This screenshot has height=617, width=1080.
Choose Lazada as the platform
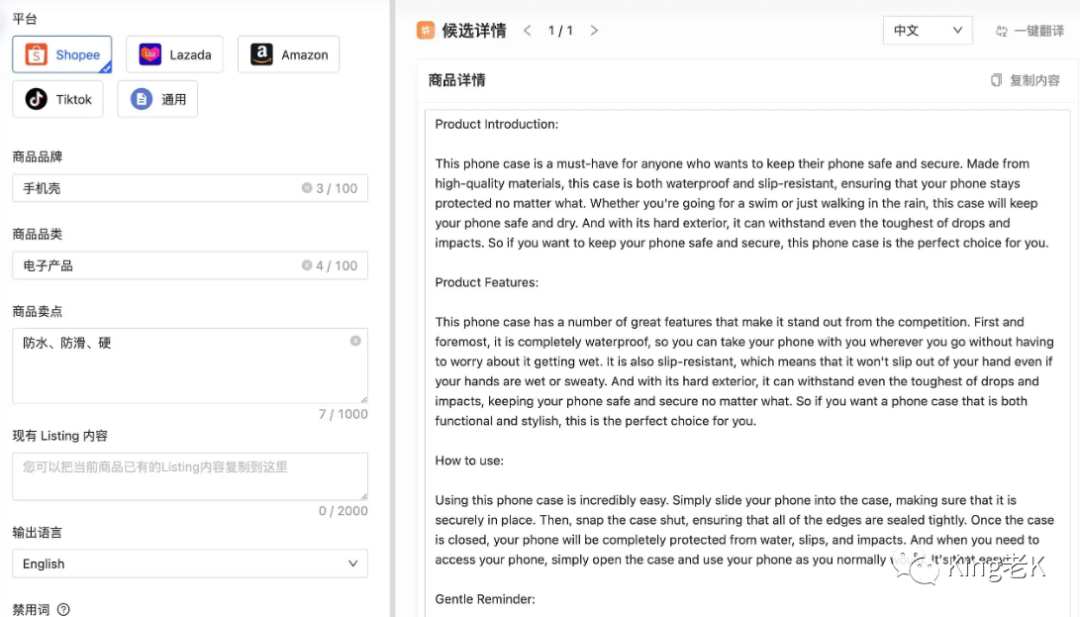[174, 54]
